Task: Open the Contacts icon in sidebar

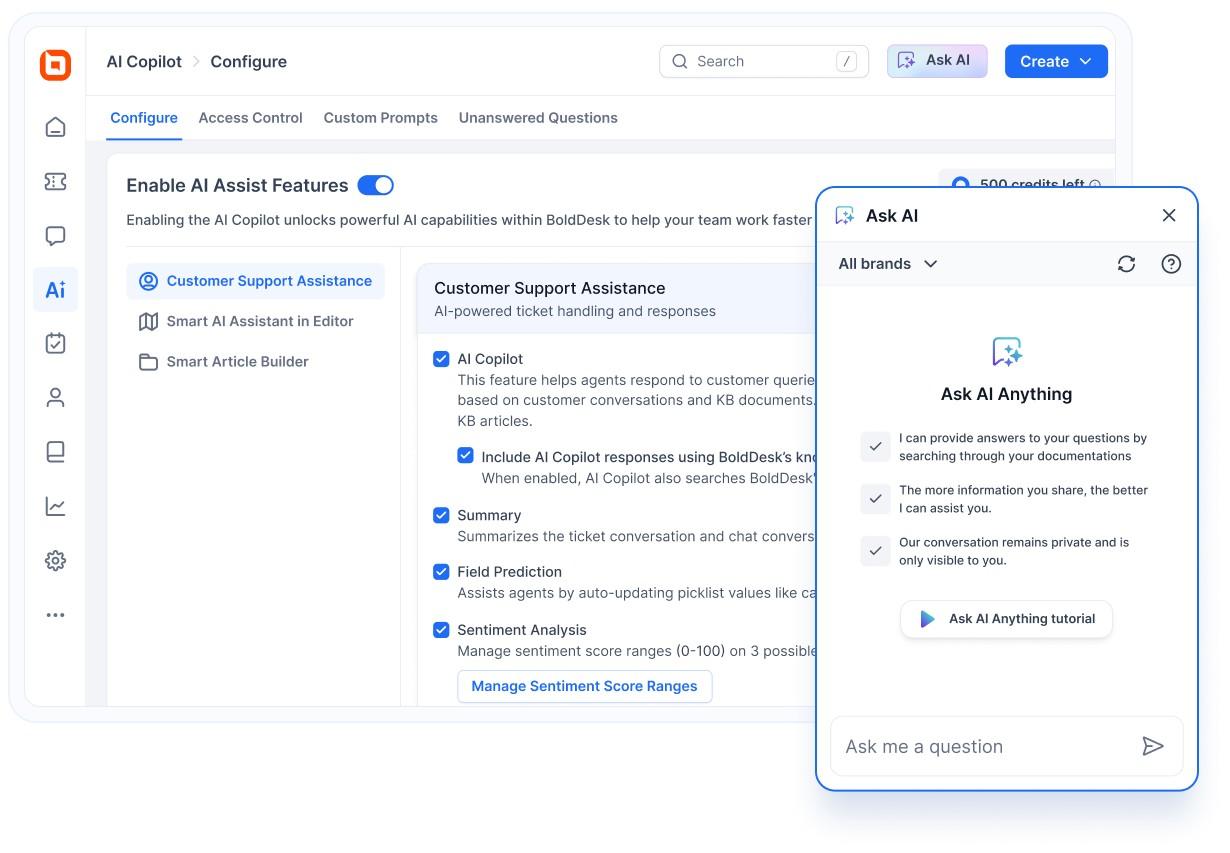Action: (56, 398)
